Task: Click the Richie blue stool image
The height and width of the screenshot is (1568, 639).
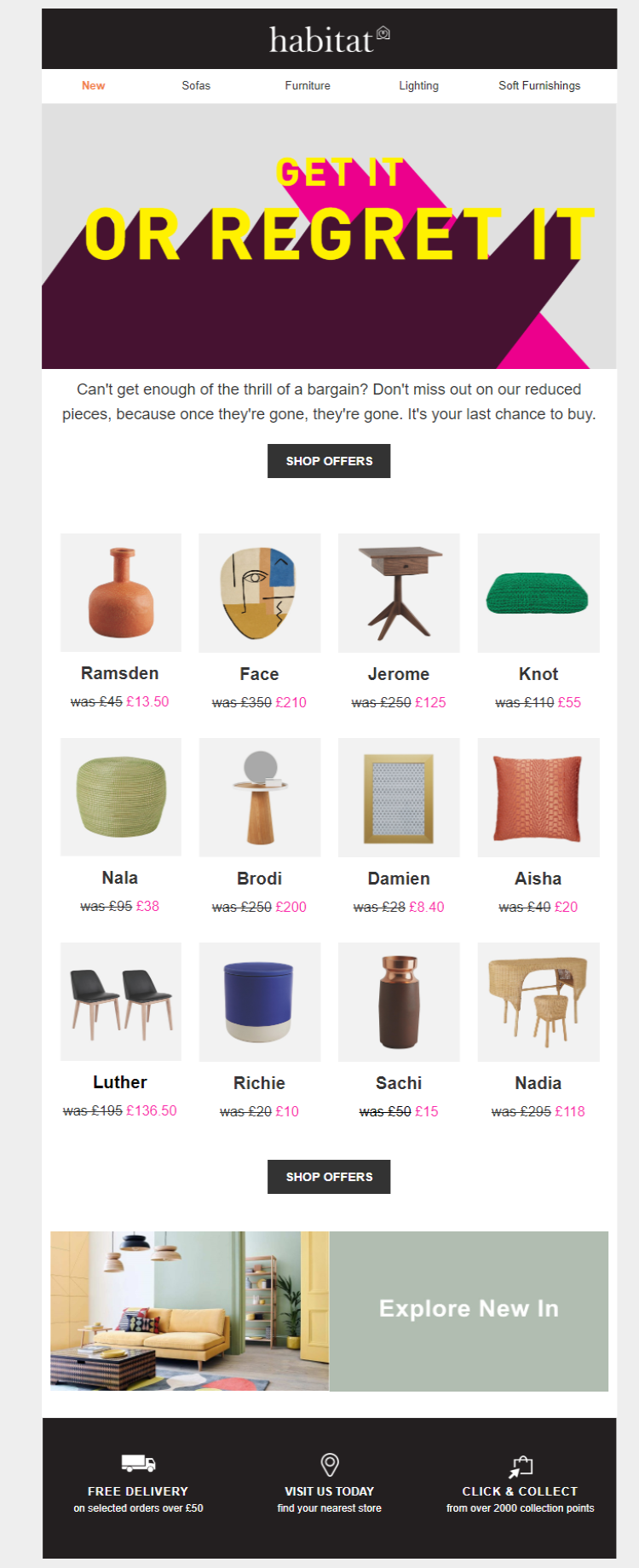Action: tap(260, 1002)
